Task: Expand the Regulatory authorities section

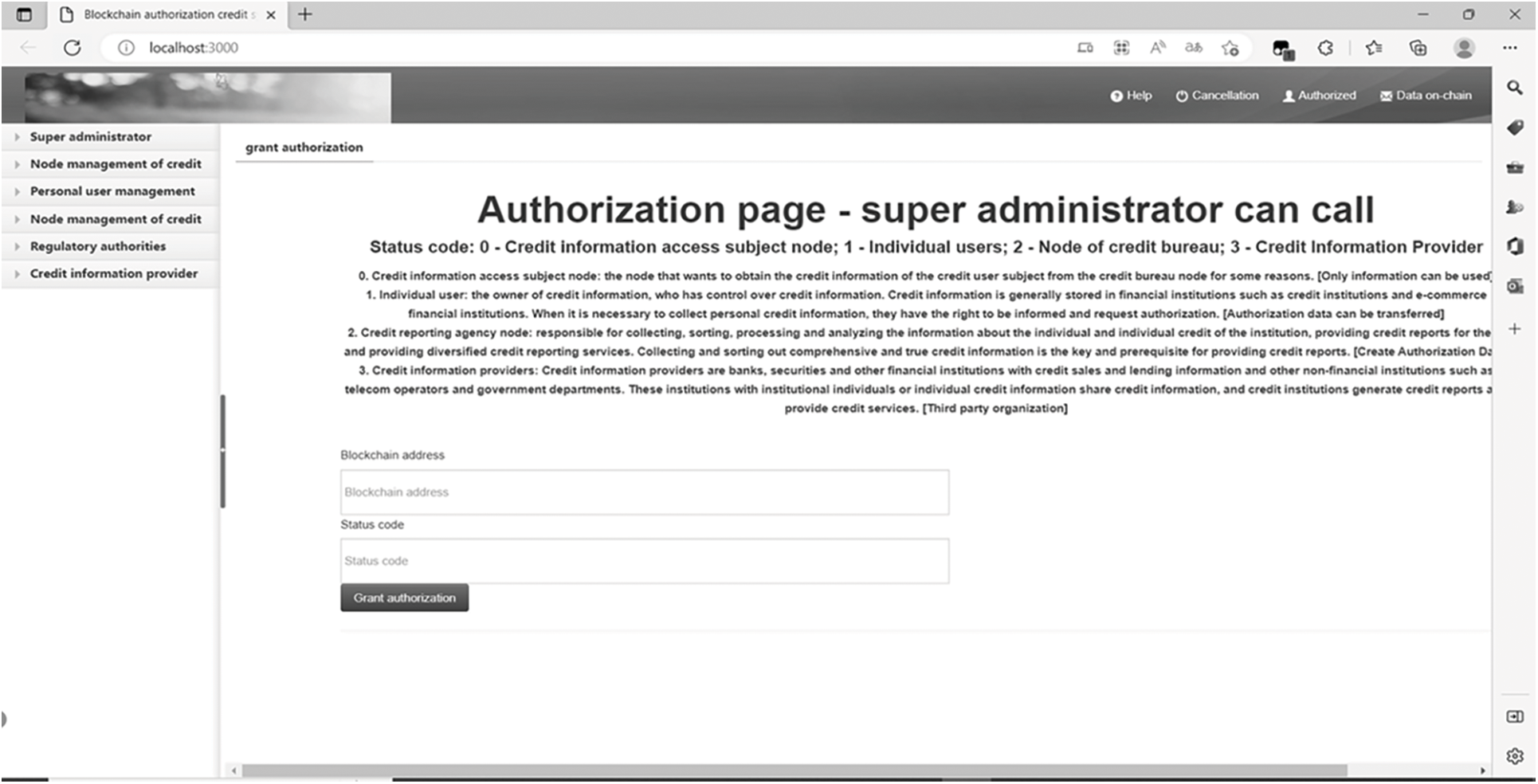Action: (97, 246)
